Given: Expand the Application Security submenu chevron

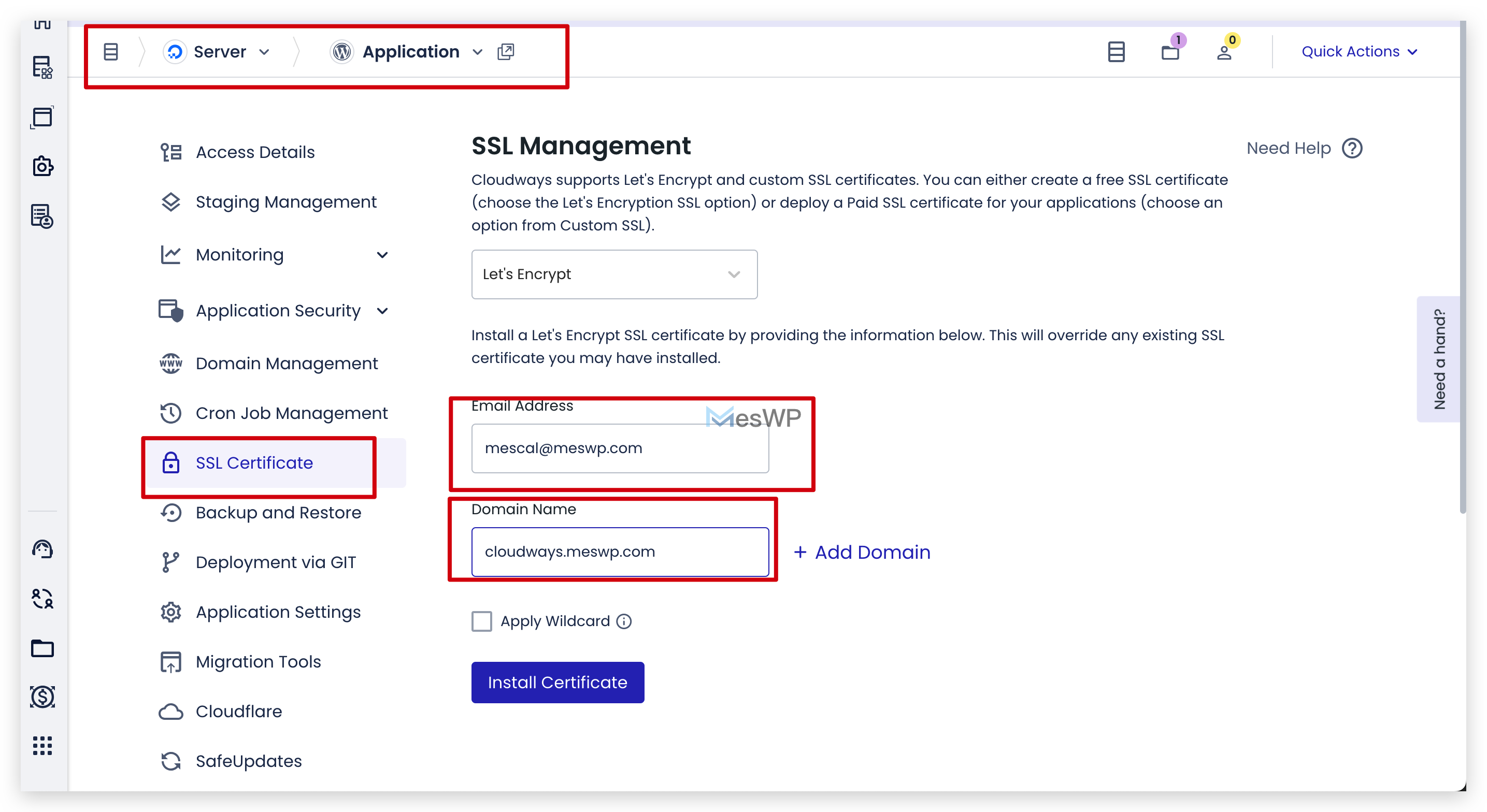Looking at the screenshot, I should tap(382, 311).
